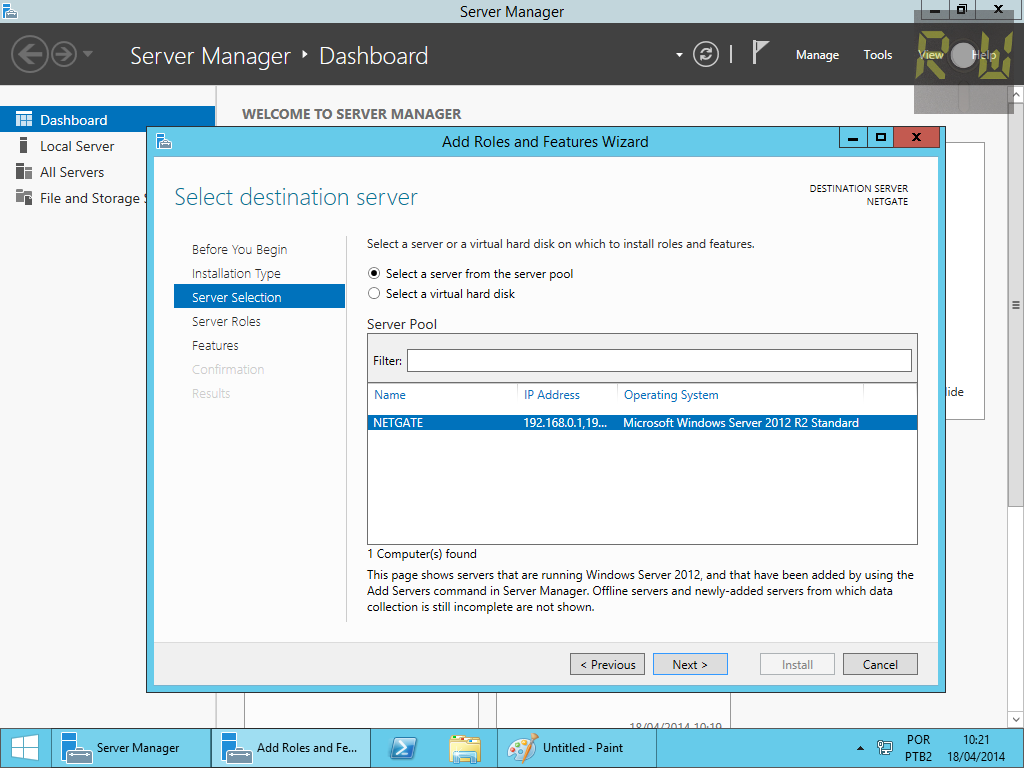Screen dimensions: 1024x768
Task: Choose 'Select a virtual hard disk' option
Action: pyautogui.click(x=374, y=293)
